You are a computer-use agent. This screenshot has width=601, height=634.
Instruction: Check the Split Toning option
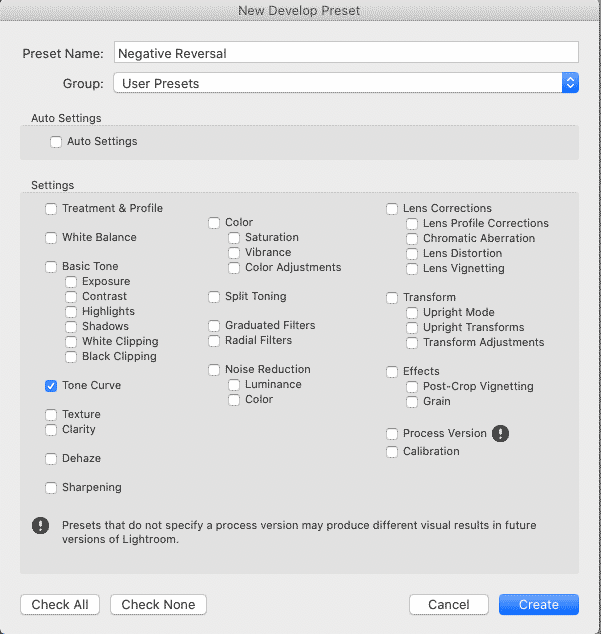pos(214,297)
